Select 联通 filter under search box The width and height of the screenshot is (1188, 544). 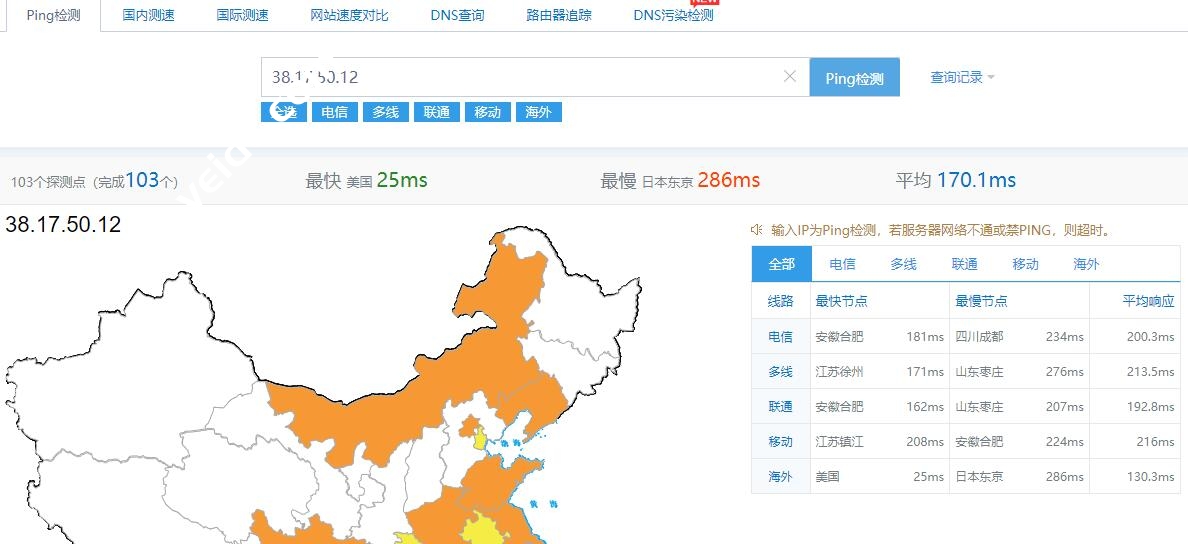436,112
